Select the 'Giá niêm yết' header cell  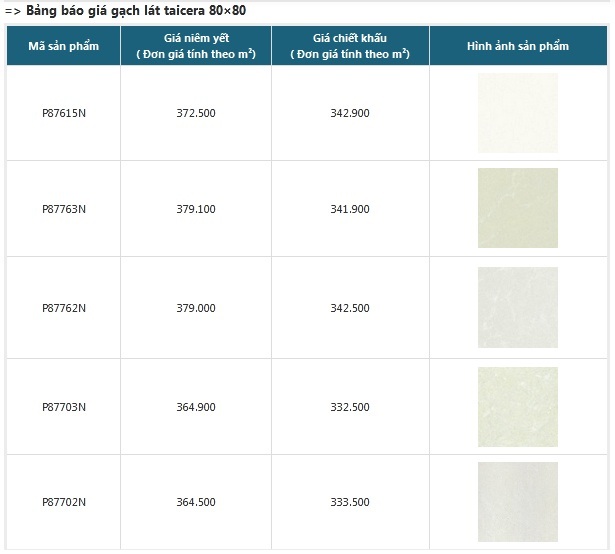pyautogui.click(x=196, y=46)
